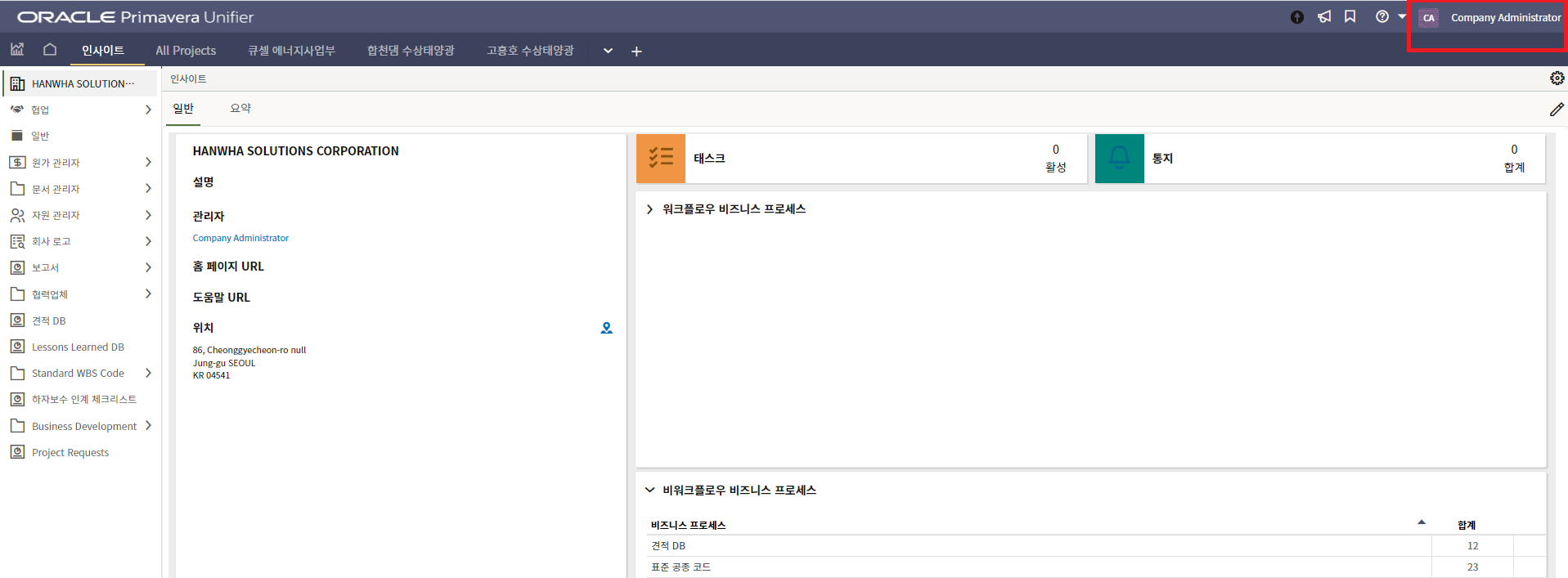The width and height of the screenshot is (1568, 578).
Task: Open the more tabs dropdown chevron
Action: pyautogui.click(x=608, y=51)
